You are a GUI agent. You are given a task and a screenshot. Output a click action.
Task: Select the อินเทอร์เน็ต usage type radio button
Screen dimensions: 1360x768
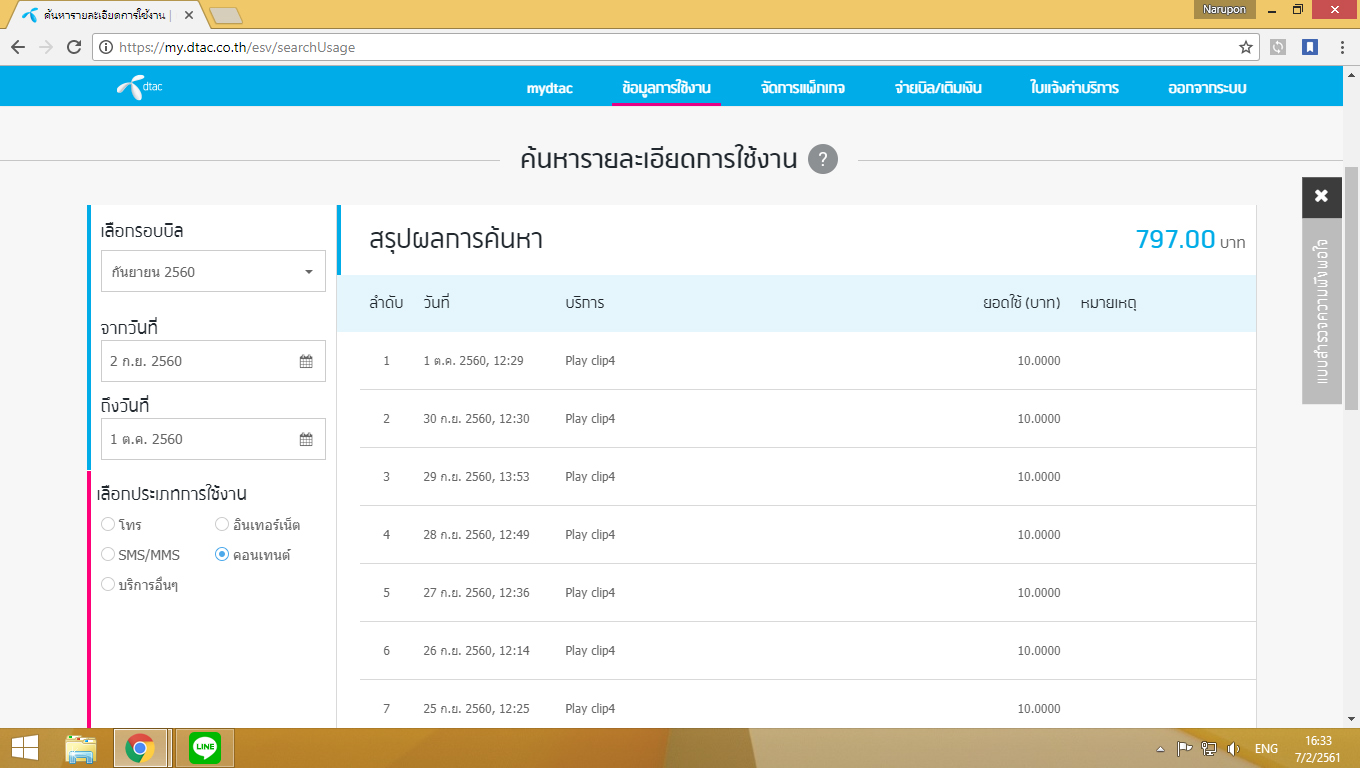click(x=222, y=524)
